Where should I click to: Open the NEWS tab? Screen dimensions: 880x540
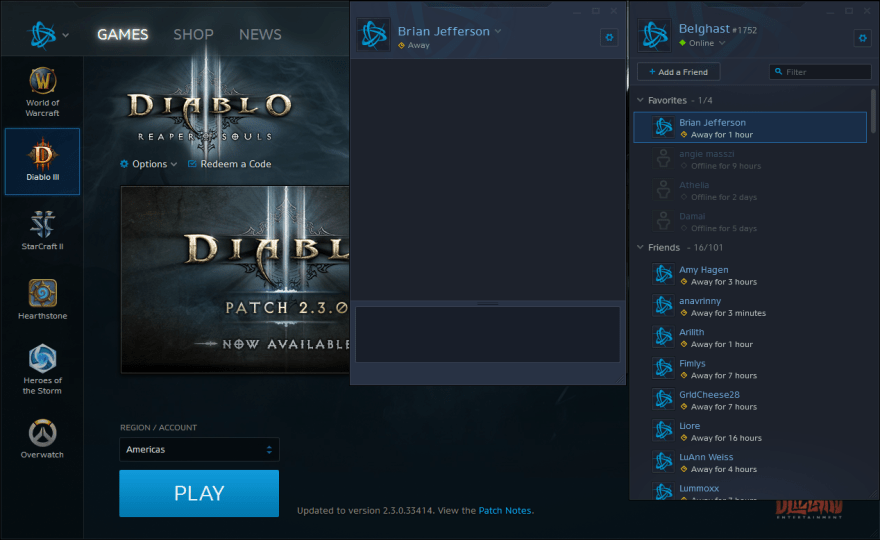pyautogui.click(x=260, y=35)
